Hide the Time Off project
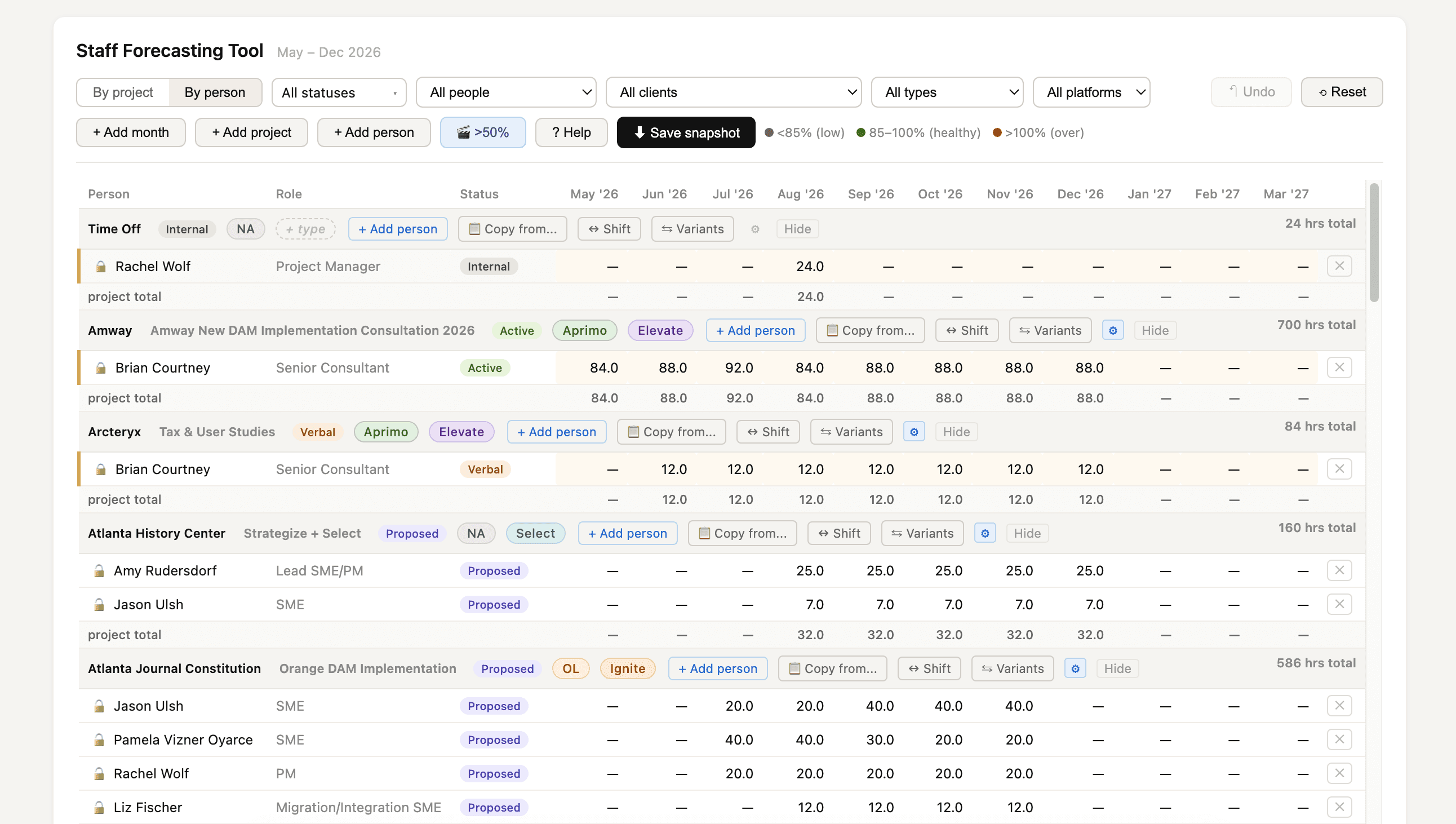 pos(797,229)
